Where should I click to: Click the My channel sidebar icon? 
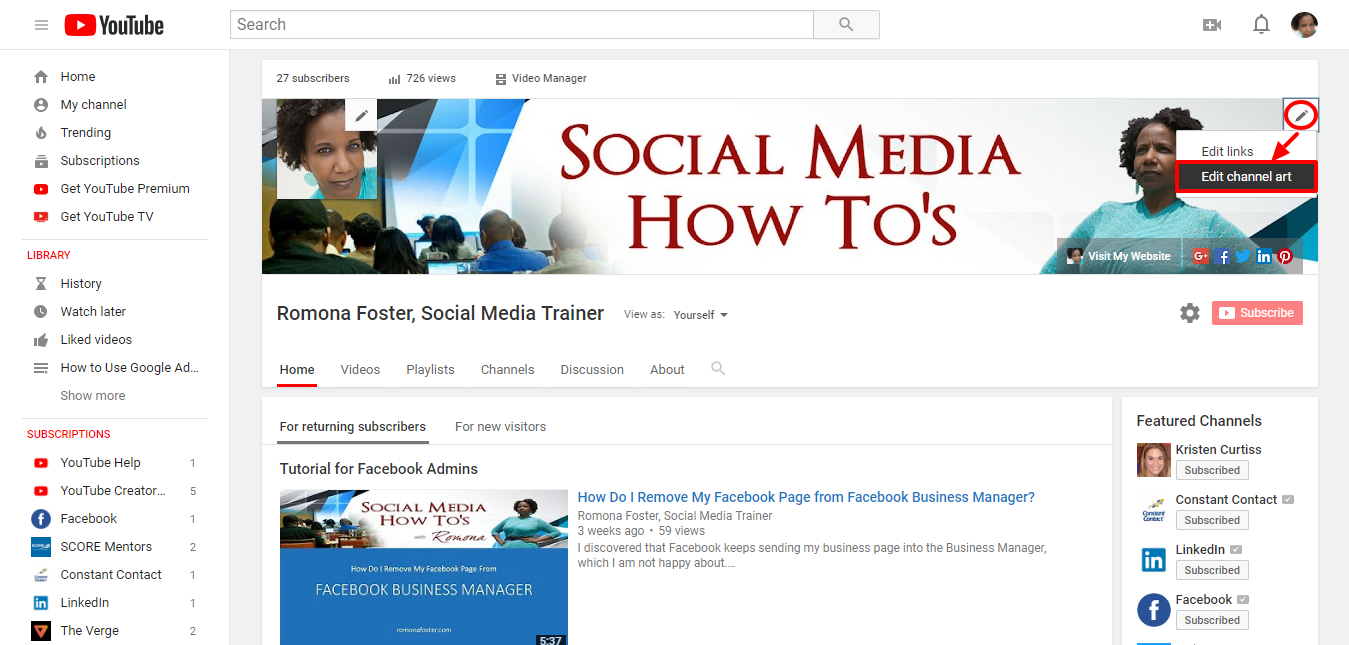41,105
